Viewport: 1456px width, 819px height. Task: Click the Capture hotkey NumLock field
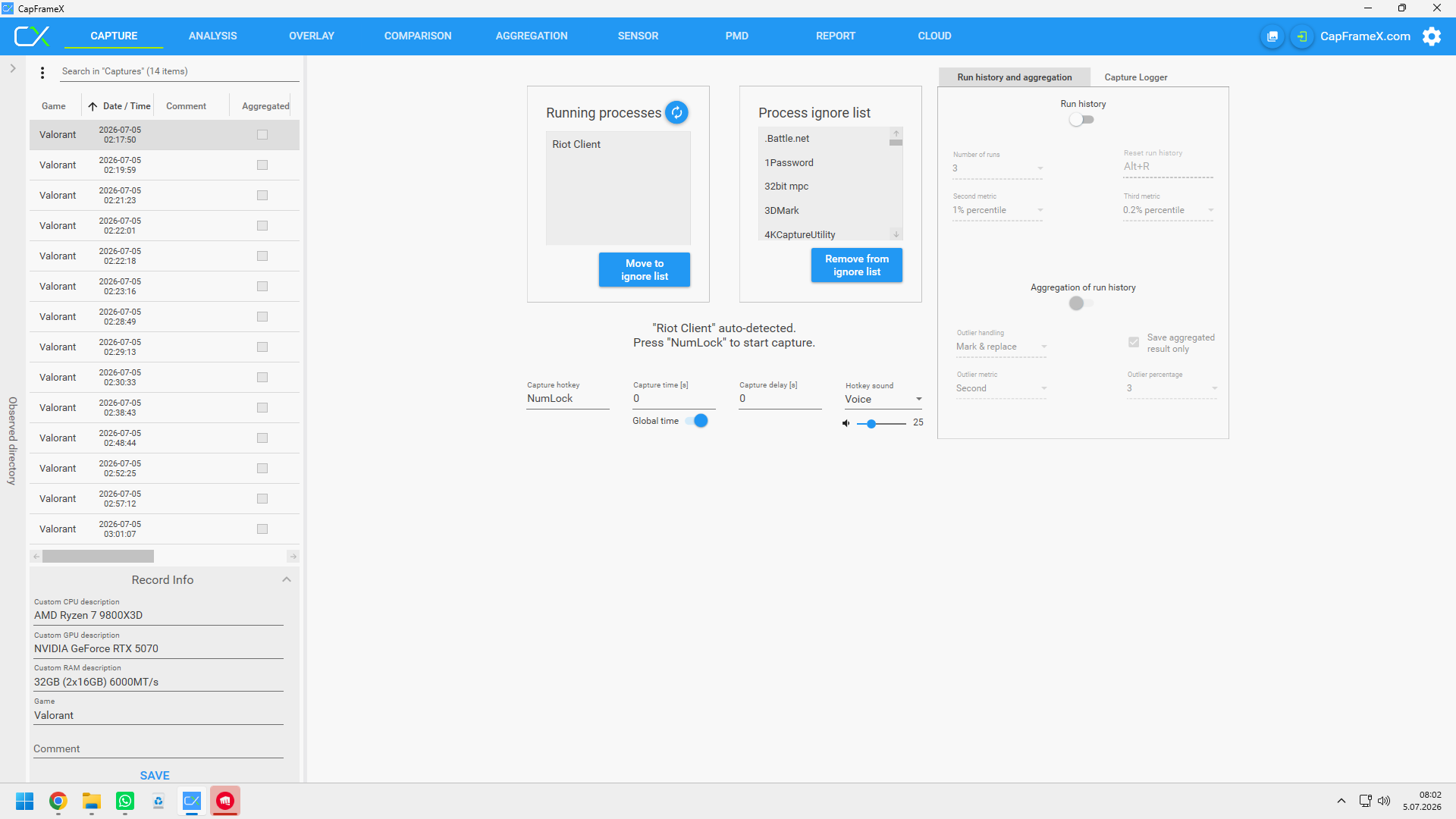568,399
